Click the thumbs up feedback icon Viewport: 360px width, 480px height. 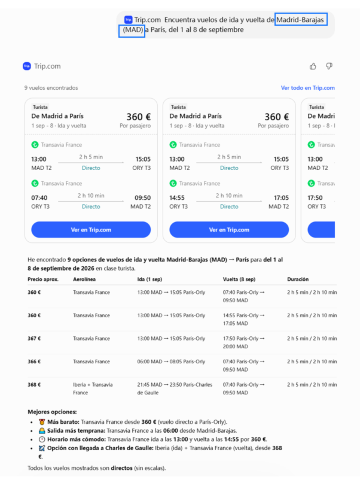[313, 67]
